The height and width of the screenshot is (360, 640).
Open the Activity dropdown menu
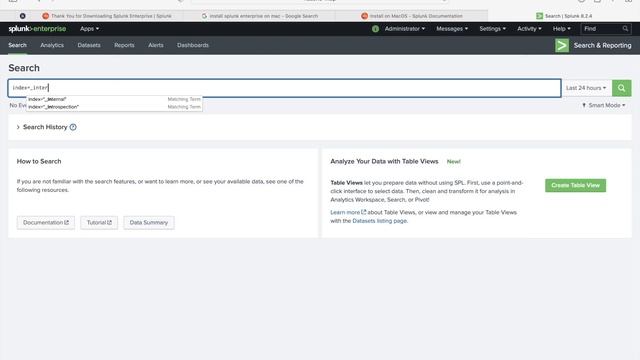click(x=529, y=29)
